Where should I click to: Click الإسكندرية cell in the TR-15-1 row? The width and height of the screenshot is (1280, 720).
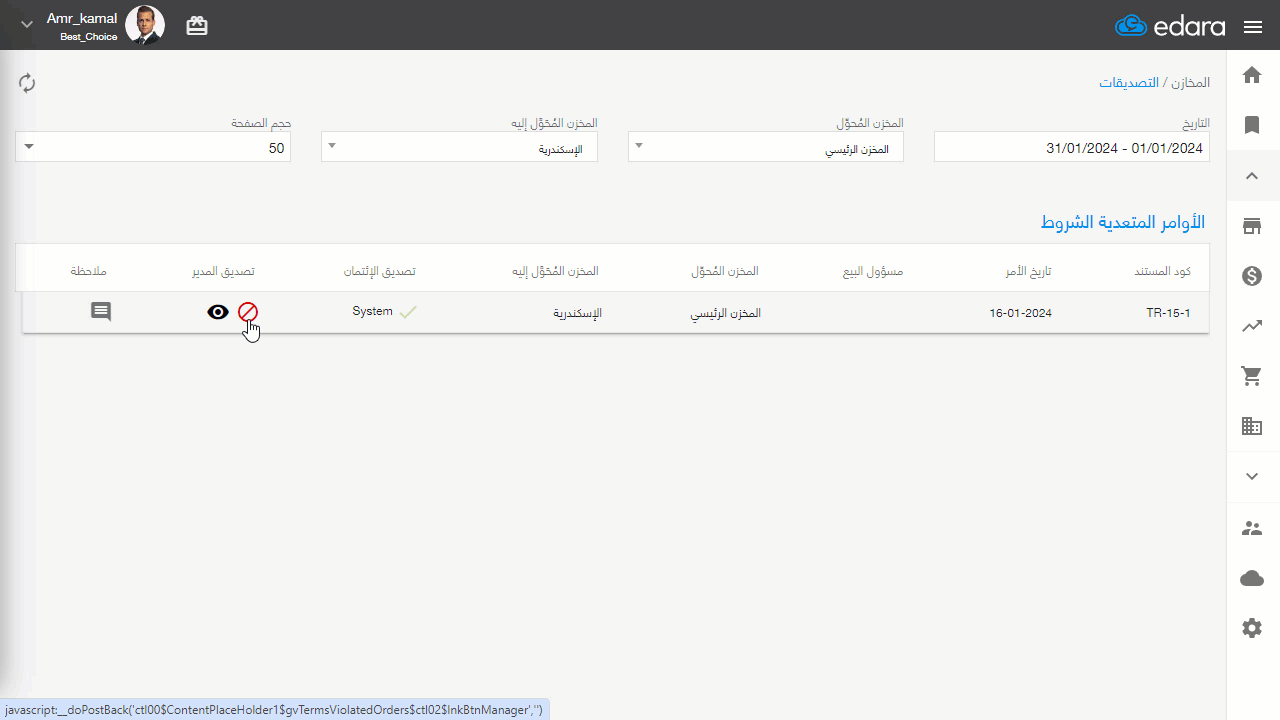(x=578, y=313)
